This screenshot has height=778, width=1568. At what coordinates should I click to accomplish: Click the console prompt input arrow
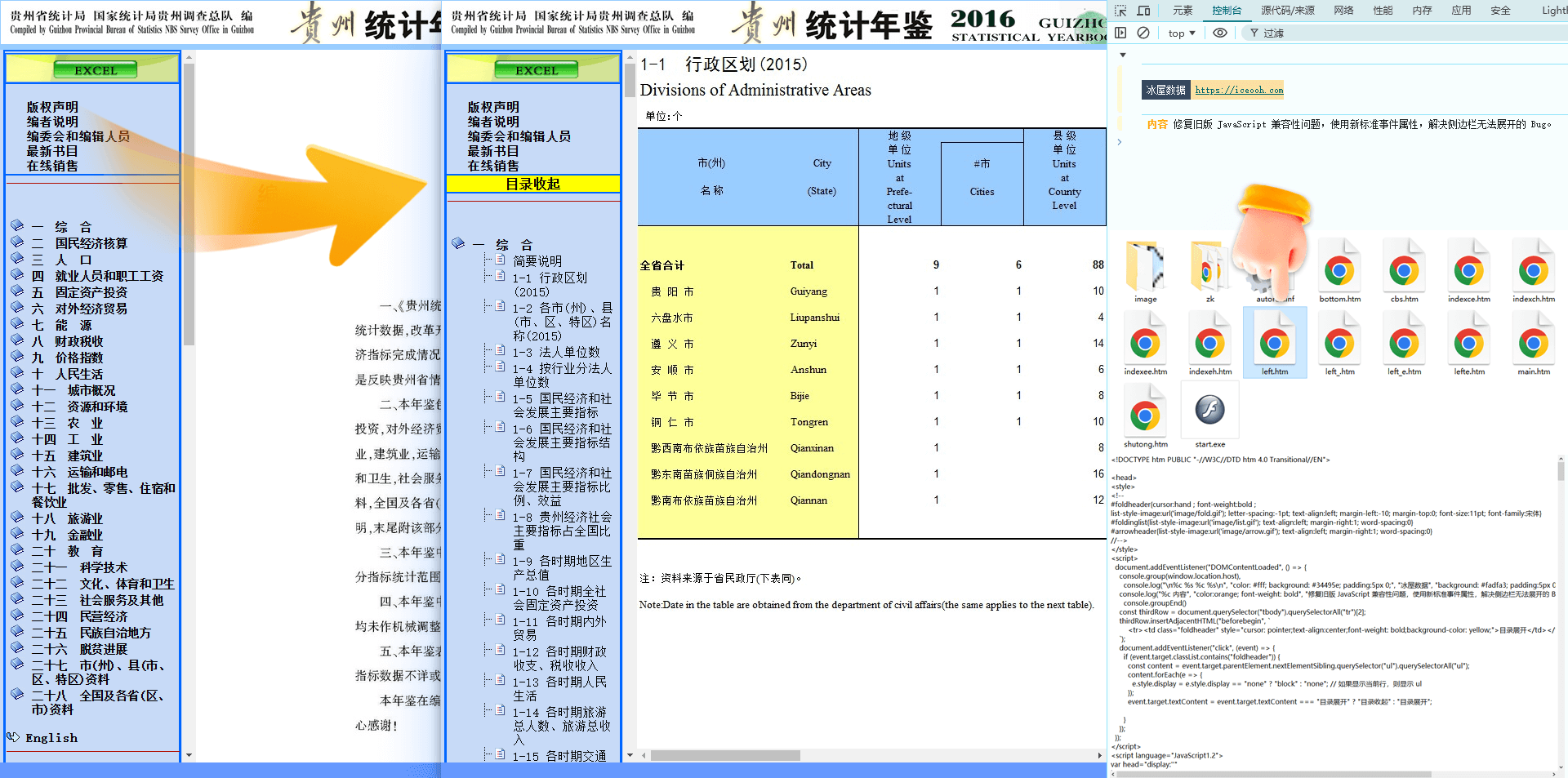(1119, 142)
